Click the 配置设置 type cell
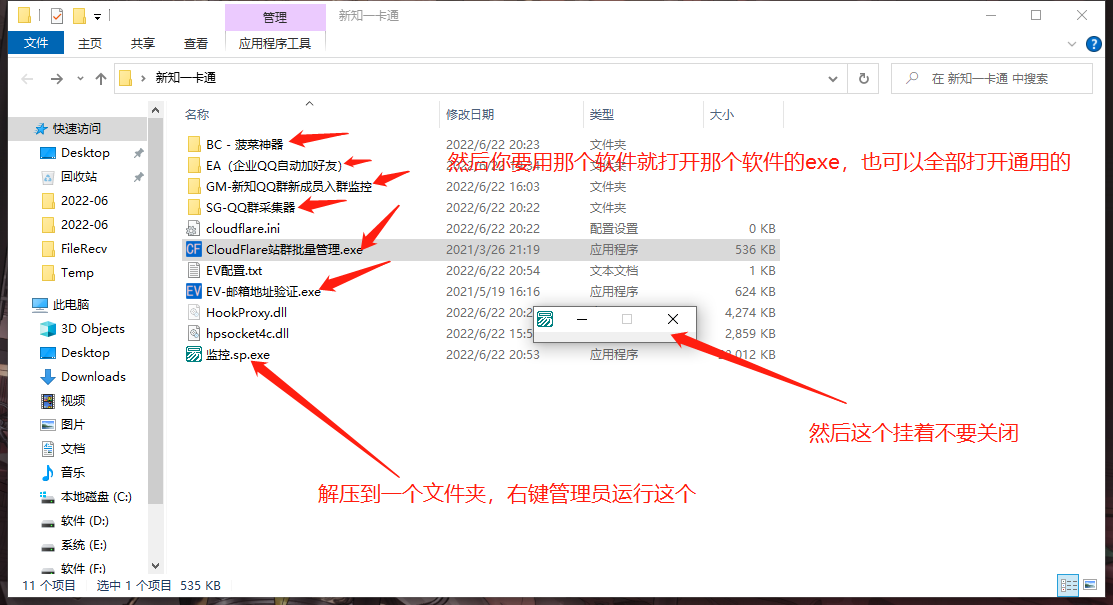 614,228
